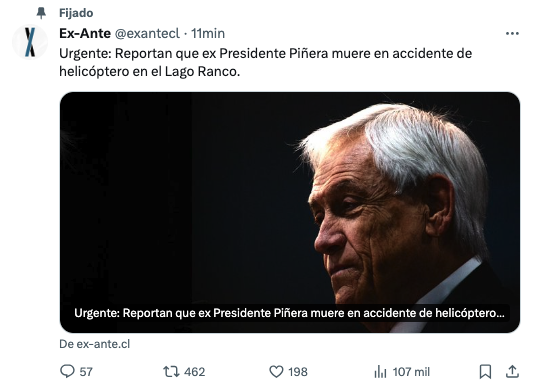
Task: Click the 198 likes count
Action: (x=298, y=372)
